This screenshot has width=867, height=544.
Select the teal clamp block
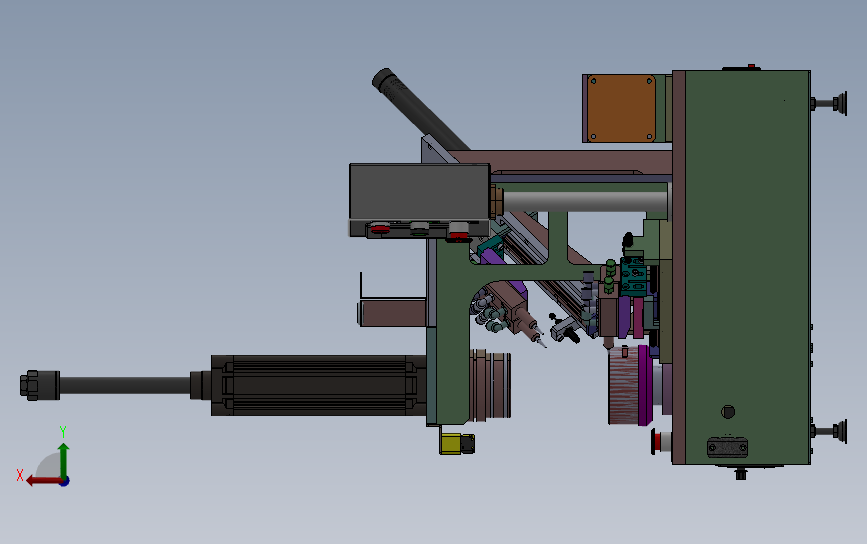tap(634, 276)
